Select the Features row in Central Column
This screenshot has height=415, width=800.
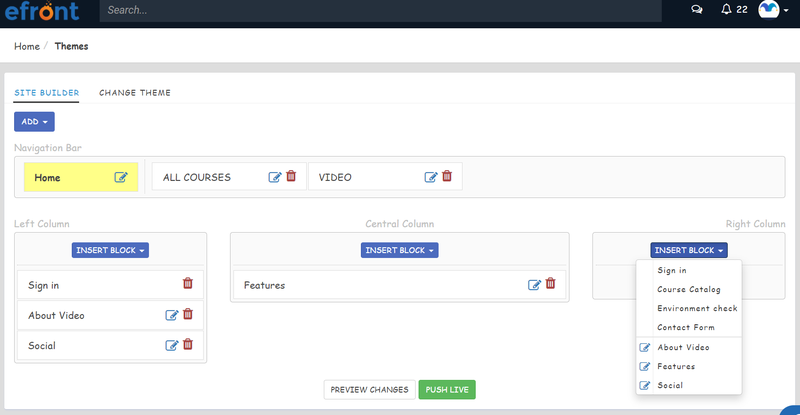point(399,285)
